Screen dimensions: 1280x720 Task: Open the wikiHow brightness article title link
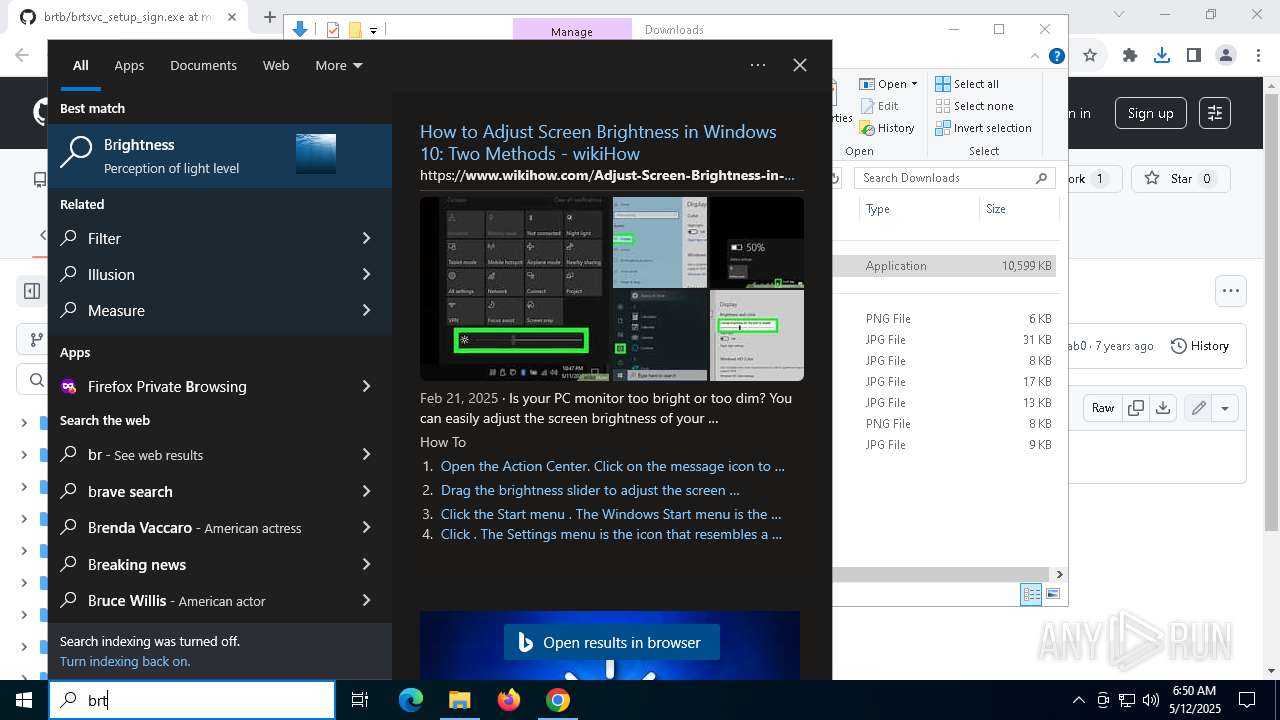[598, 142]
